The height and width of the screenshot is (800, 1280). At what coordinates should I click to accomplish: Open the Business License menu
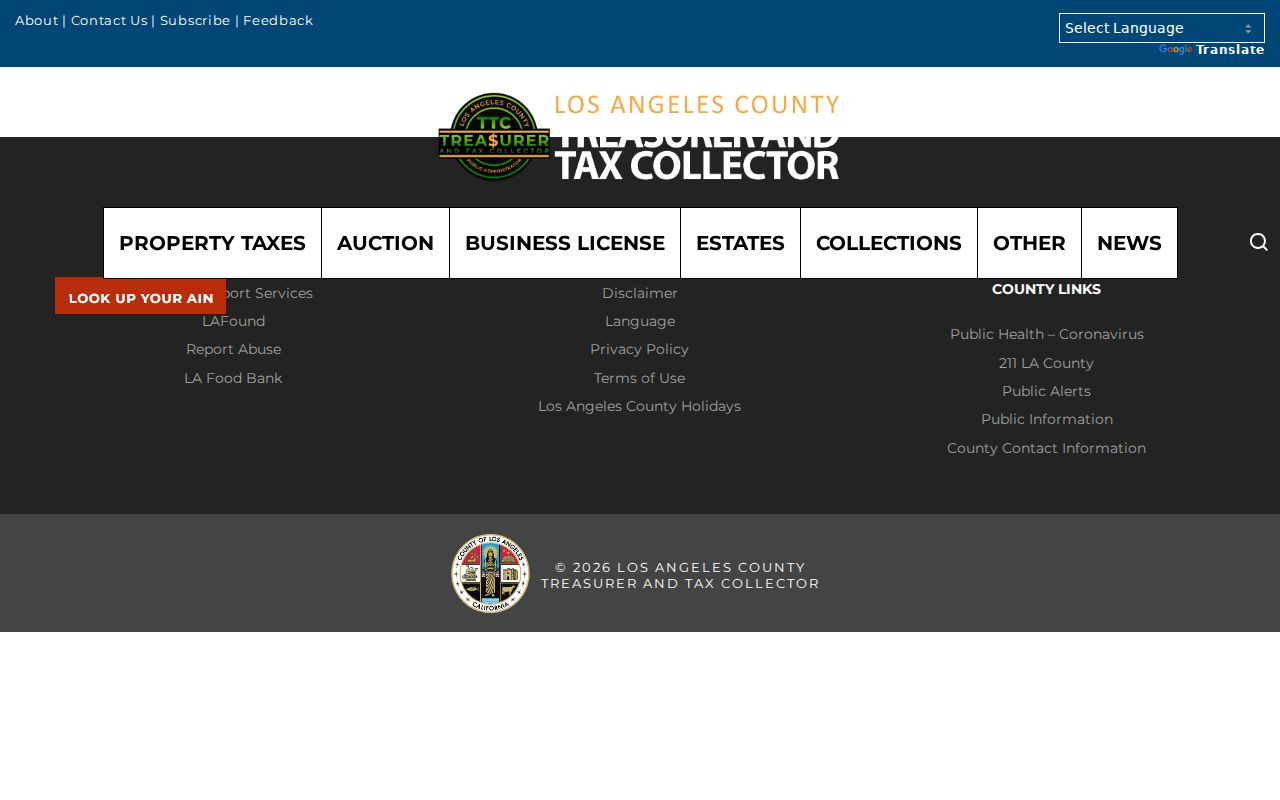coord(565,243)
